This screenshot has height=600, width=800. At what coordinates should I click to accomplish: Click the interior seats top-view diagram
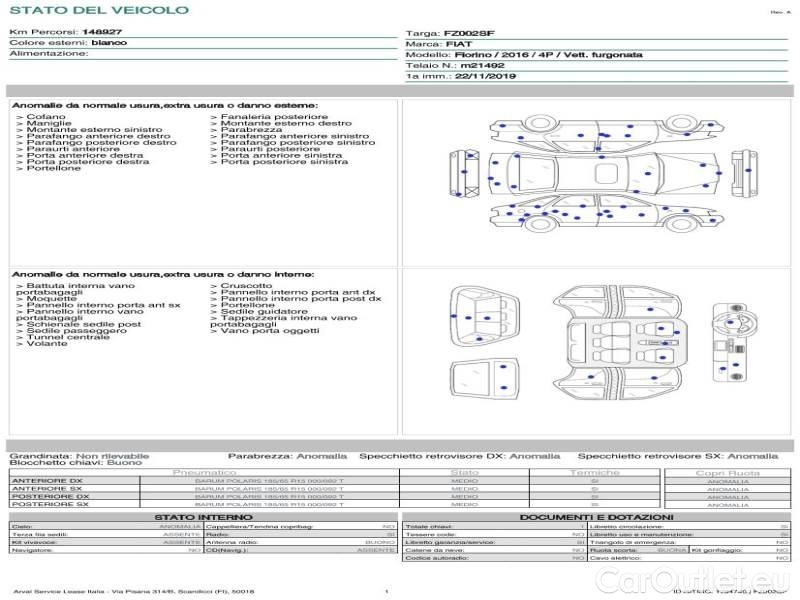click(x=617, y=342)
